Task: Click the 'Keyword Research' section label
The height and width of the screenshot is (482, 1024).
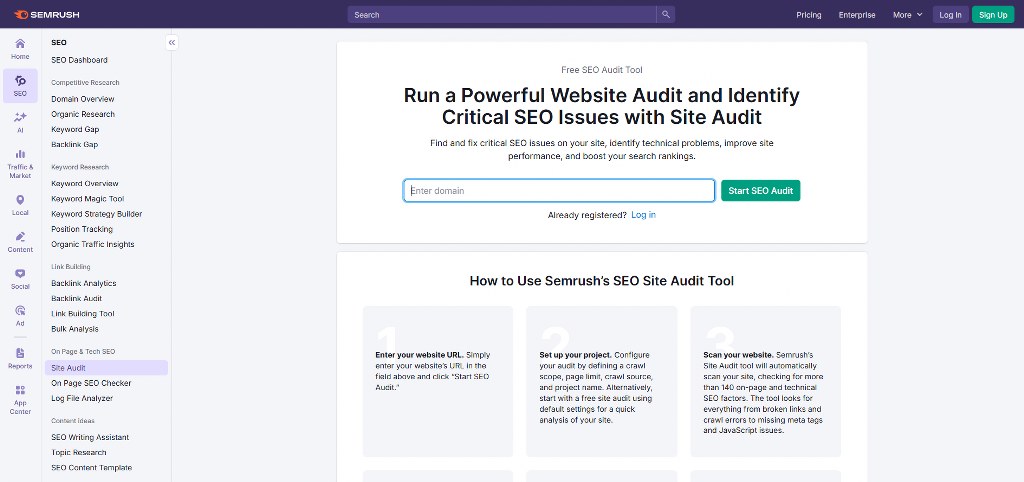Action: [x=80, y=167]
